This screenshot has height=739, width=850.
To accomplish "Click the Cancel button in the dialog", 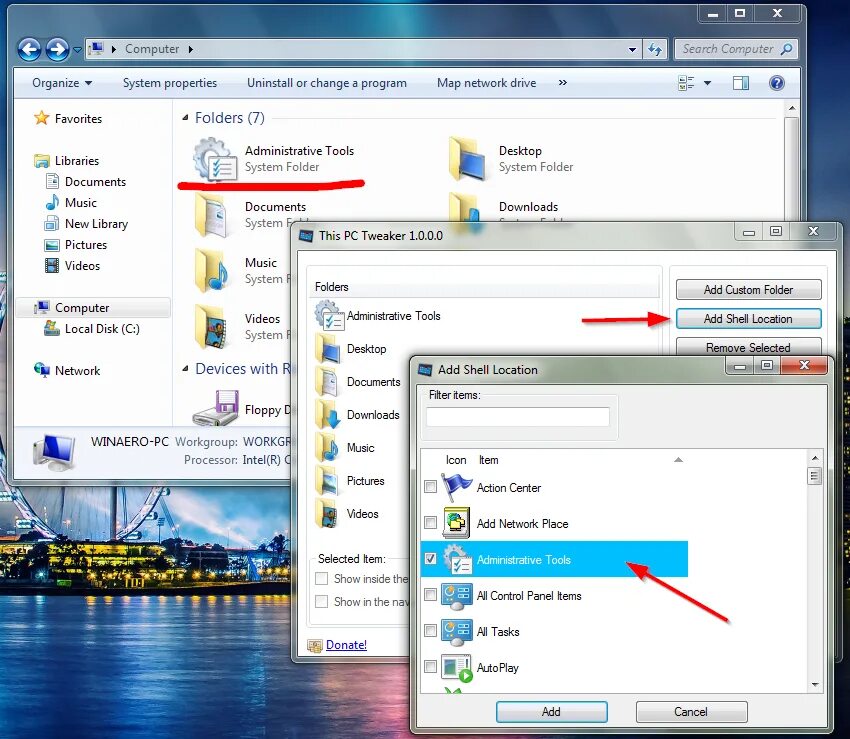I will click(x=691, y=711).
